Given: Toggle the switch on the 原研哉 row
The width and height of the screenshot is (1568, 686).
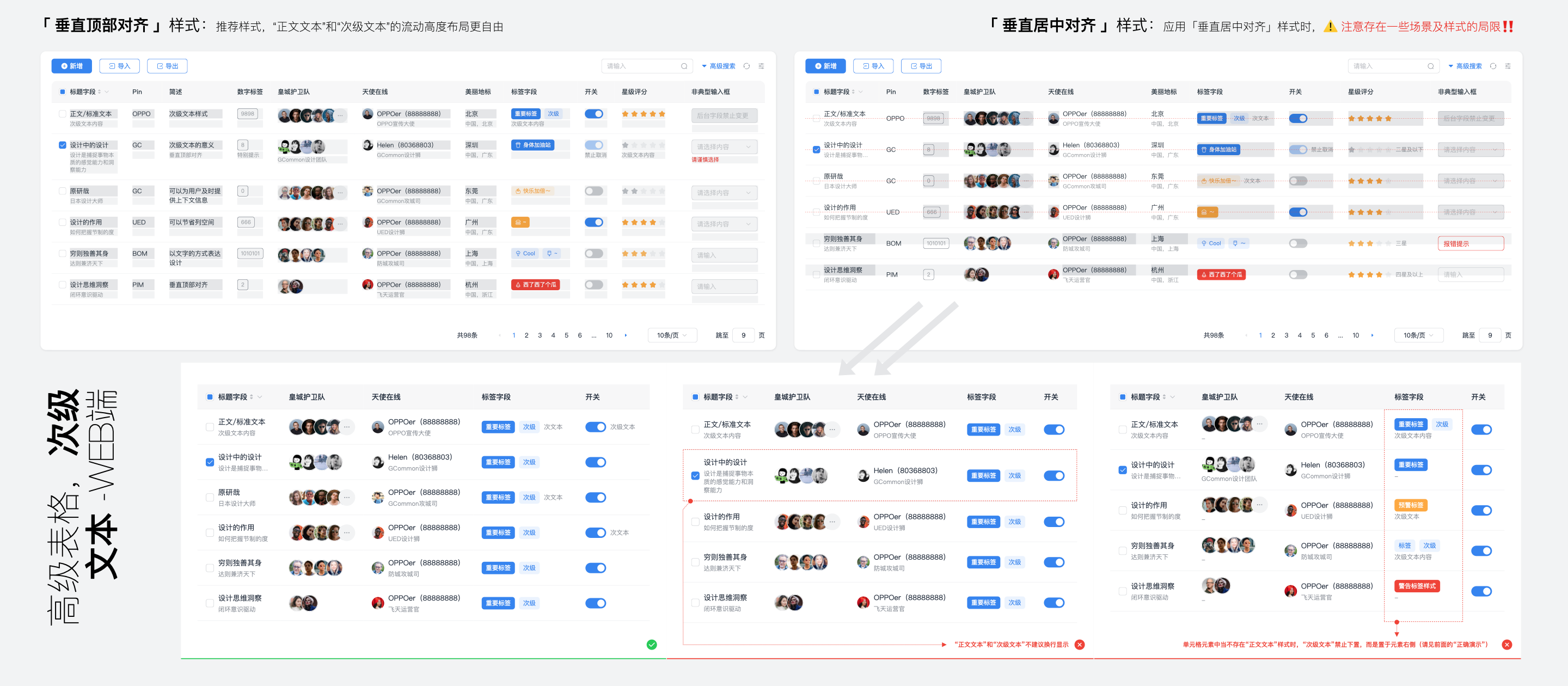Looking at the screenshot, I should pos(595,191).
